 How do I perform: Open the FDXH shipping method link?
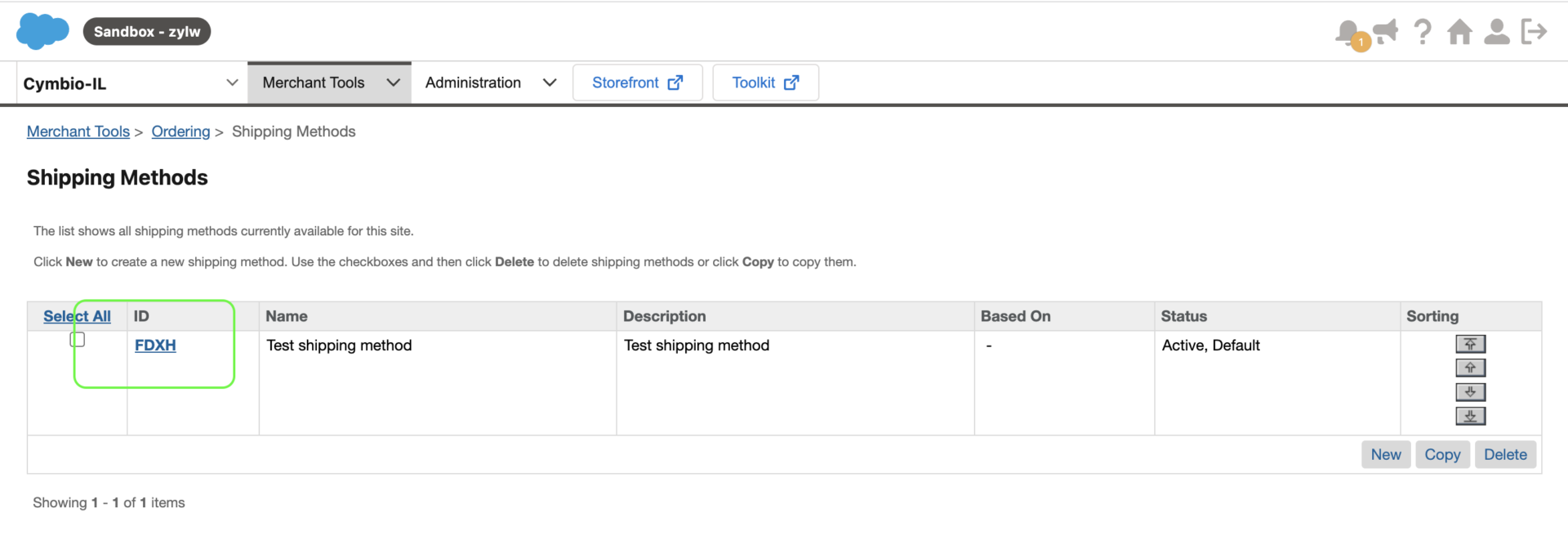click(x=155, y=345)
